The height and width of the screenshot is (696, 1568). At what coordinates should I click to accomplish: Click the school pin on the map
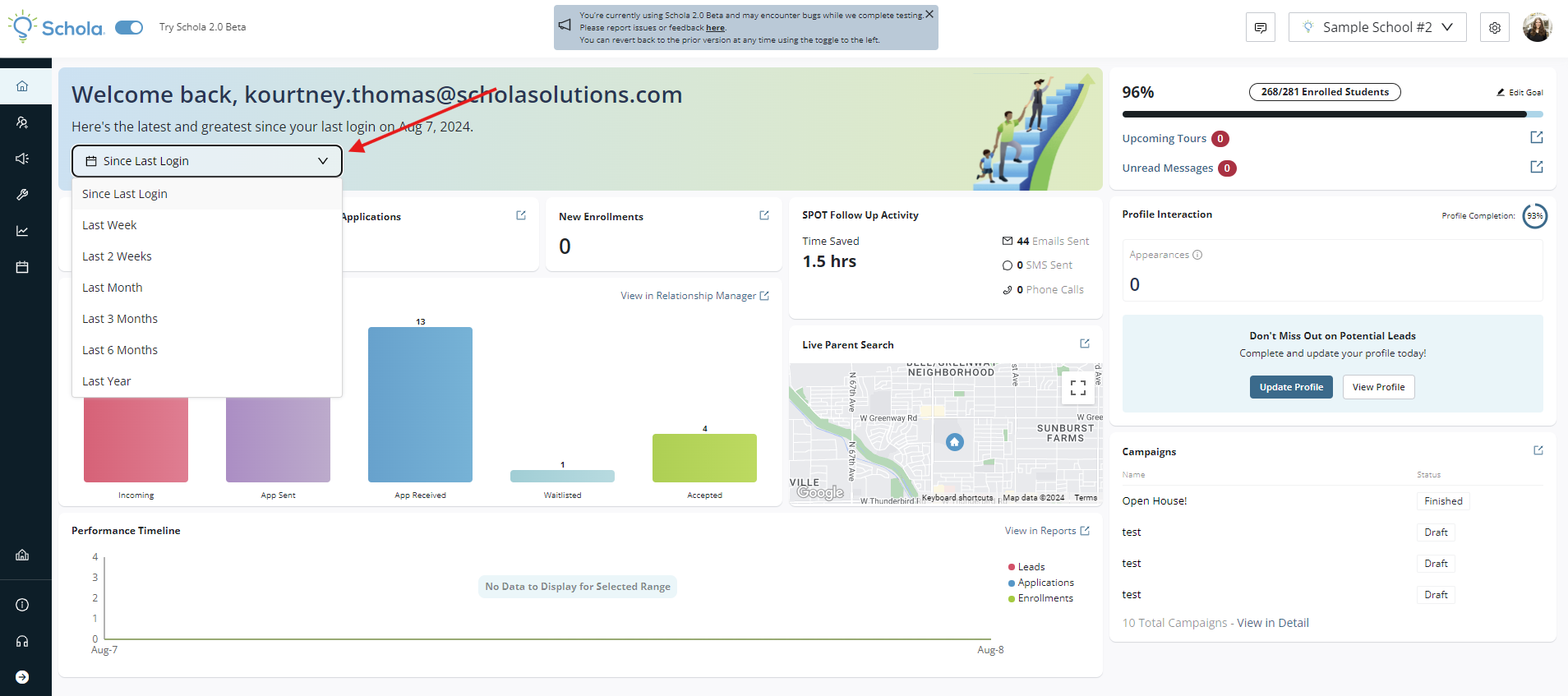point(954,442)
